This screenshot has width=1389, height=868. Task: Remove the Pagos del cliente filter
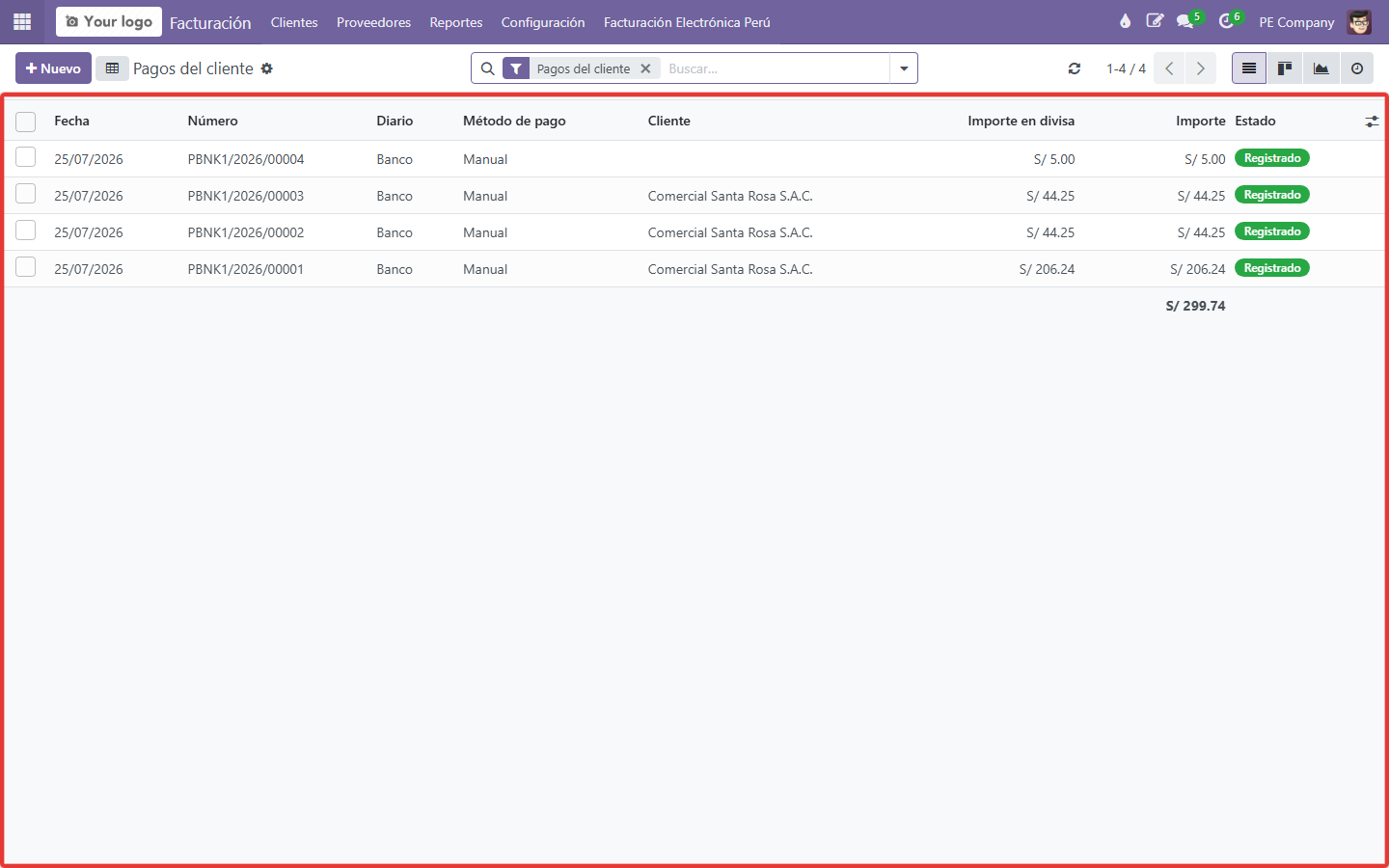(x=645, y=68)
